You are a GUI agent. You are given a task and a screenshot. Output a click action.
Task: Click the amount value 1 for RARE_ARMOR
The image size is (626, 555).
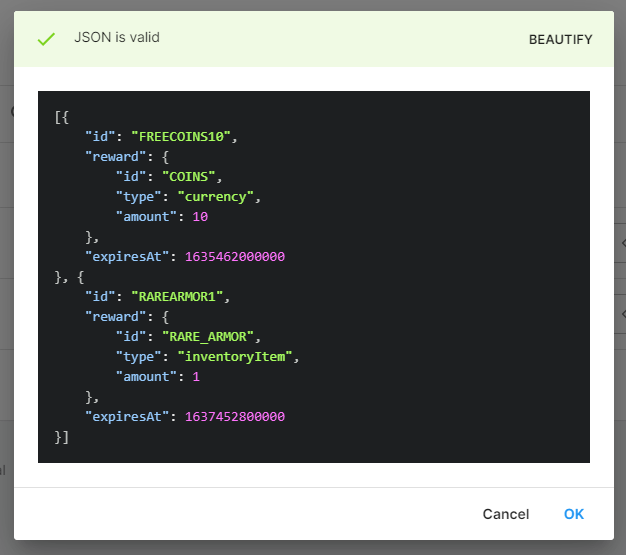tap(196, 376)
